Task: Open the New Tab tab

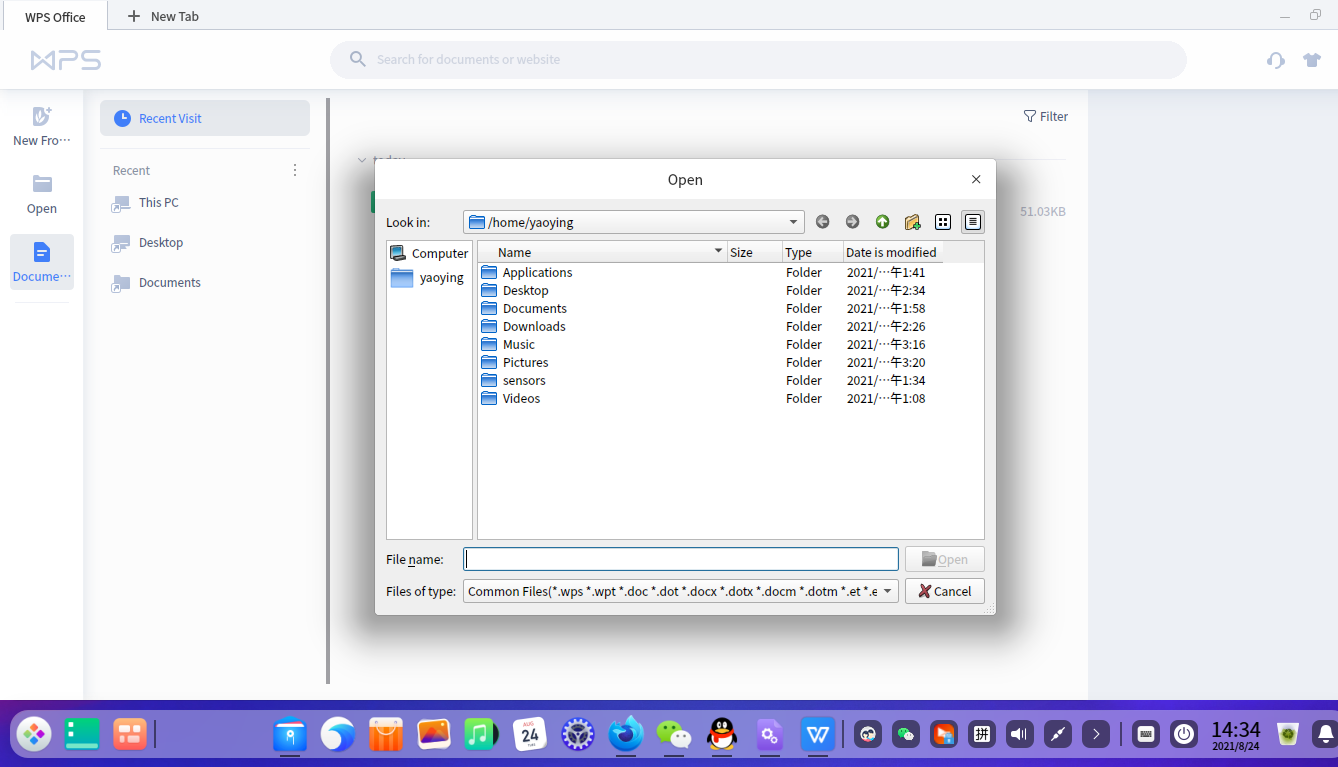Action: (163, 17)
